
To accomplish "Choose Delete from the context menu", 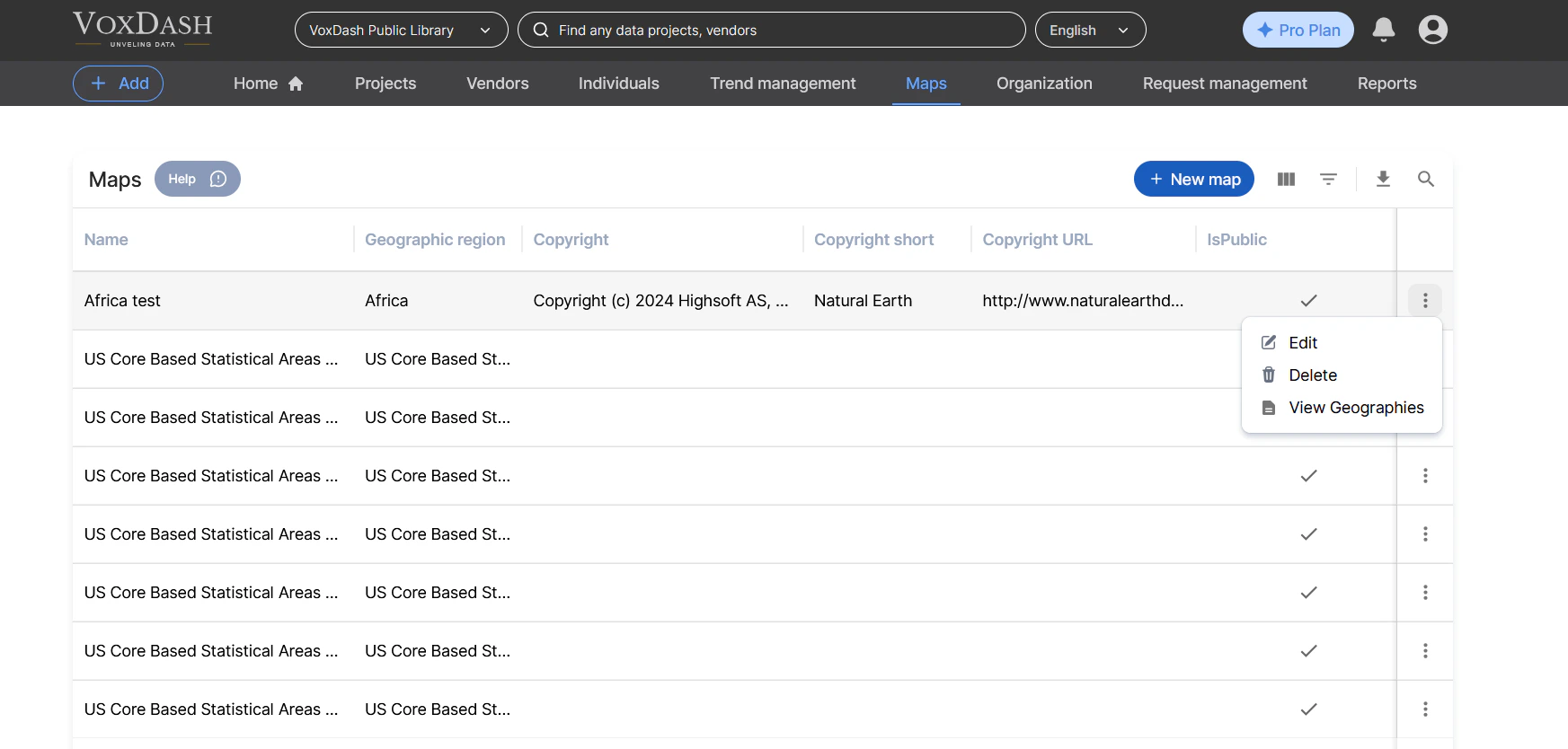I will pyautogui.click(x=1342, y=374).
